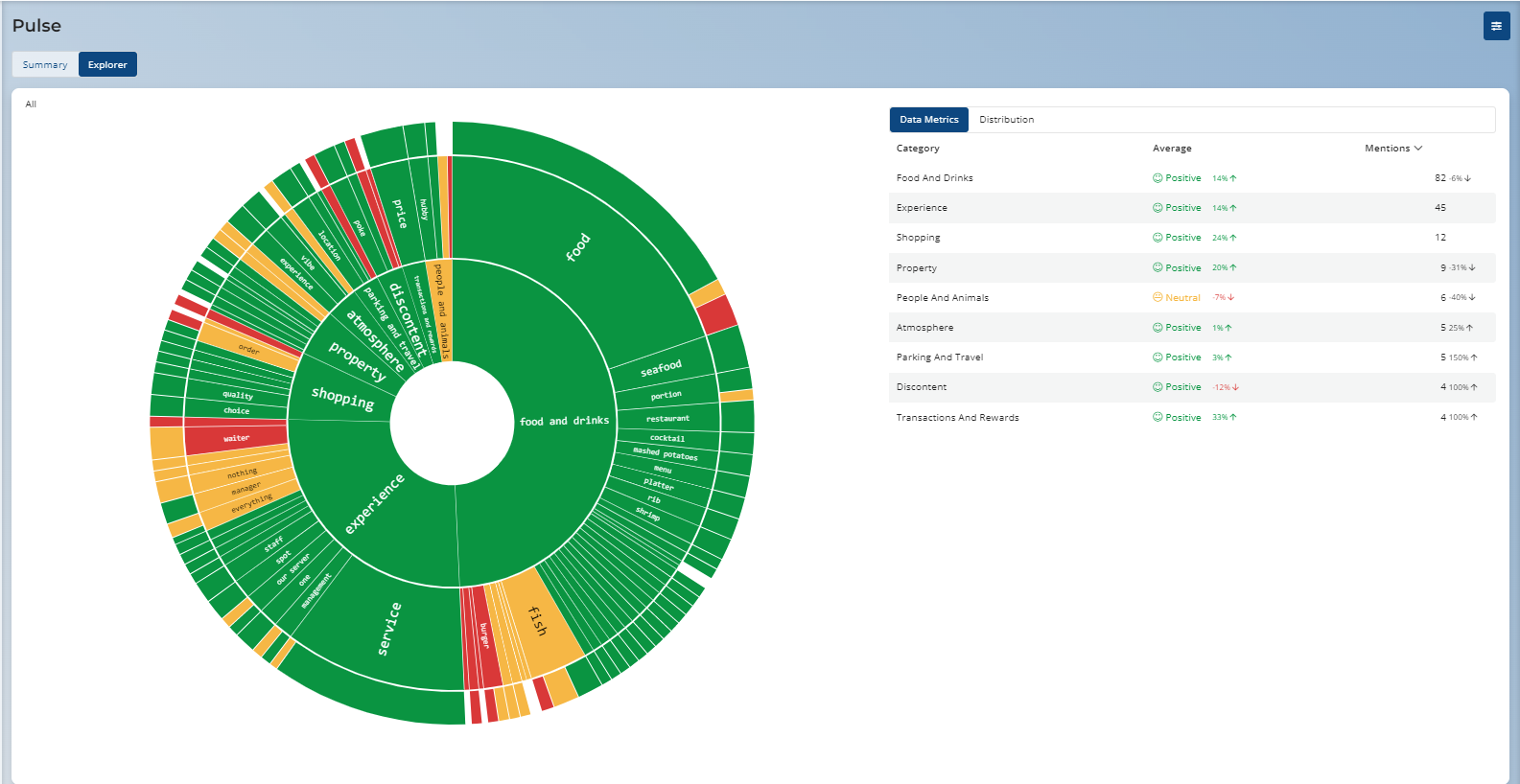Switch to the Summary view
Screen dimensions: 1520x784
(x=45, y=65)
